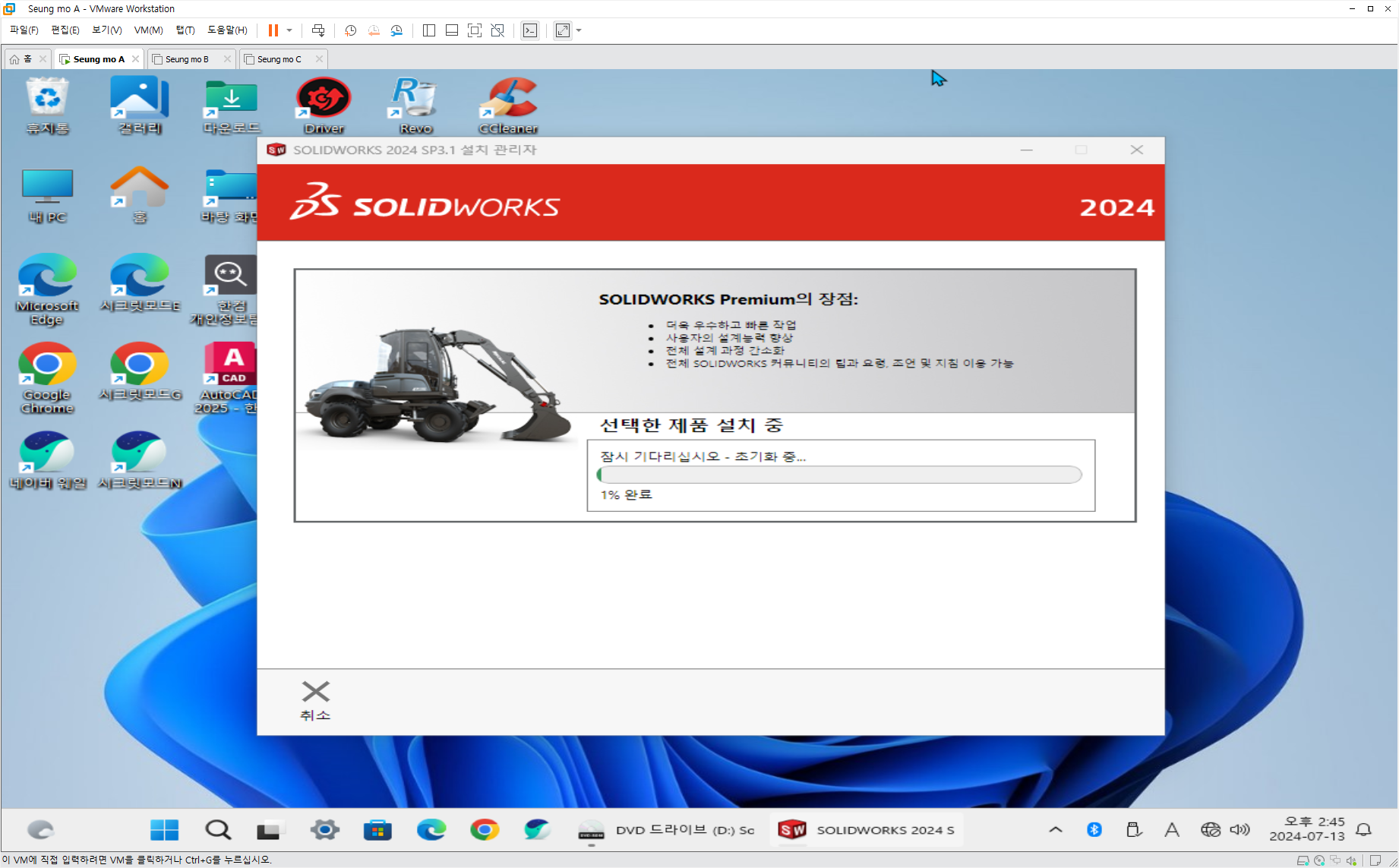Open the 내 PC desktop icon
The image size is (1399, 868).
point(48,196)
